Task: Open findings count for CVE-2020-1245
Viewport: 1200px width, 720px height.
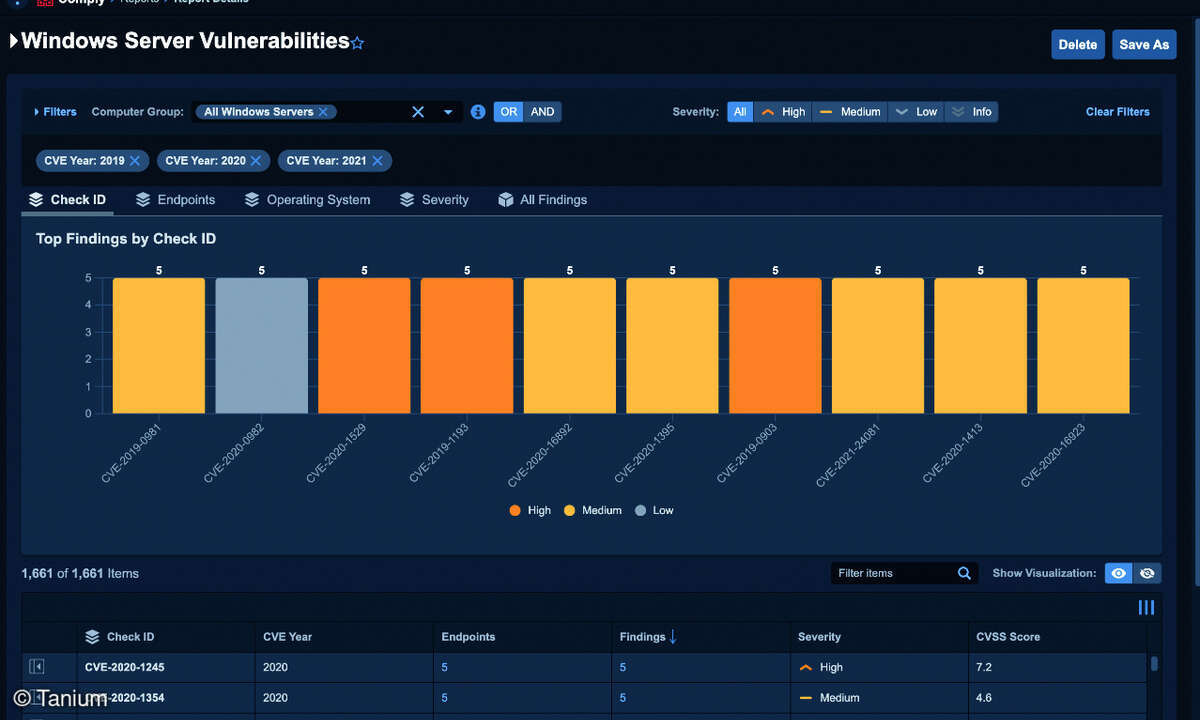Action: point(623,667)
